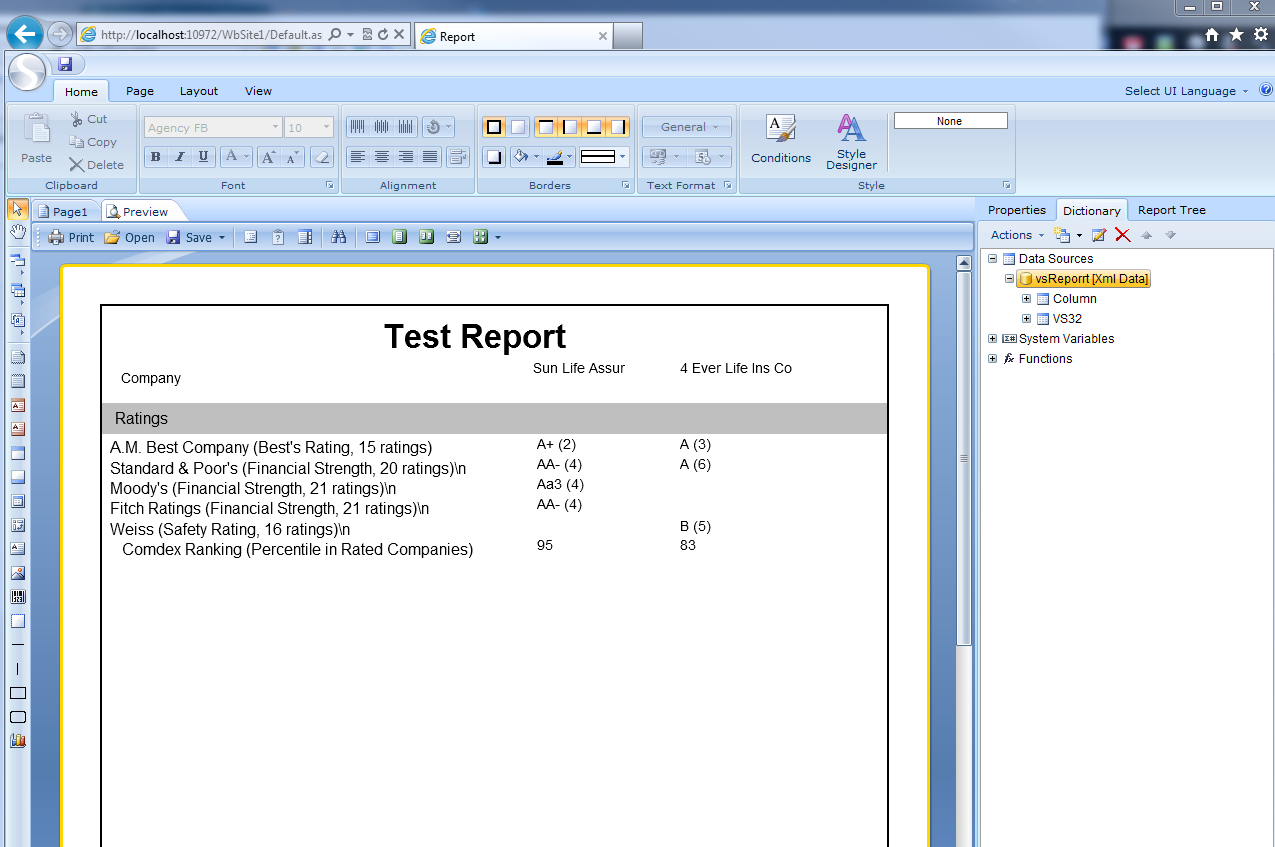
Task: Click the Paste button in Clipboard group
Action: [x=36, y=140]
